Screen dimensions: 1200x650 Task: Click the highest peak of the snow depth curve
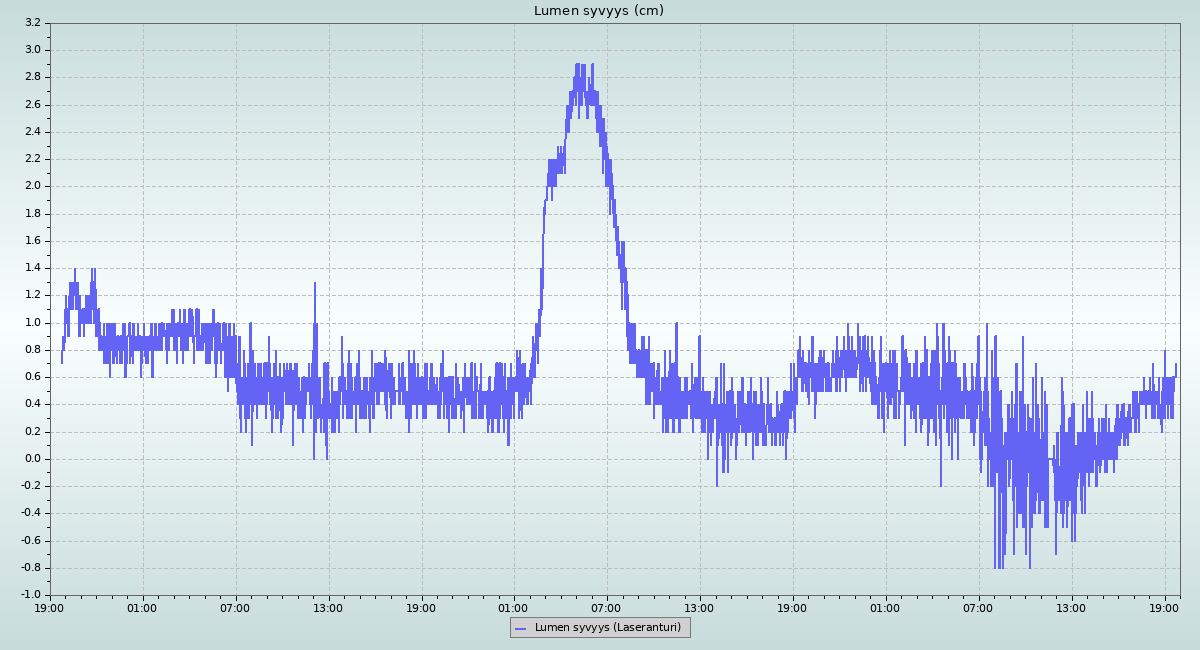(578, 65)
